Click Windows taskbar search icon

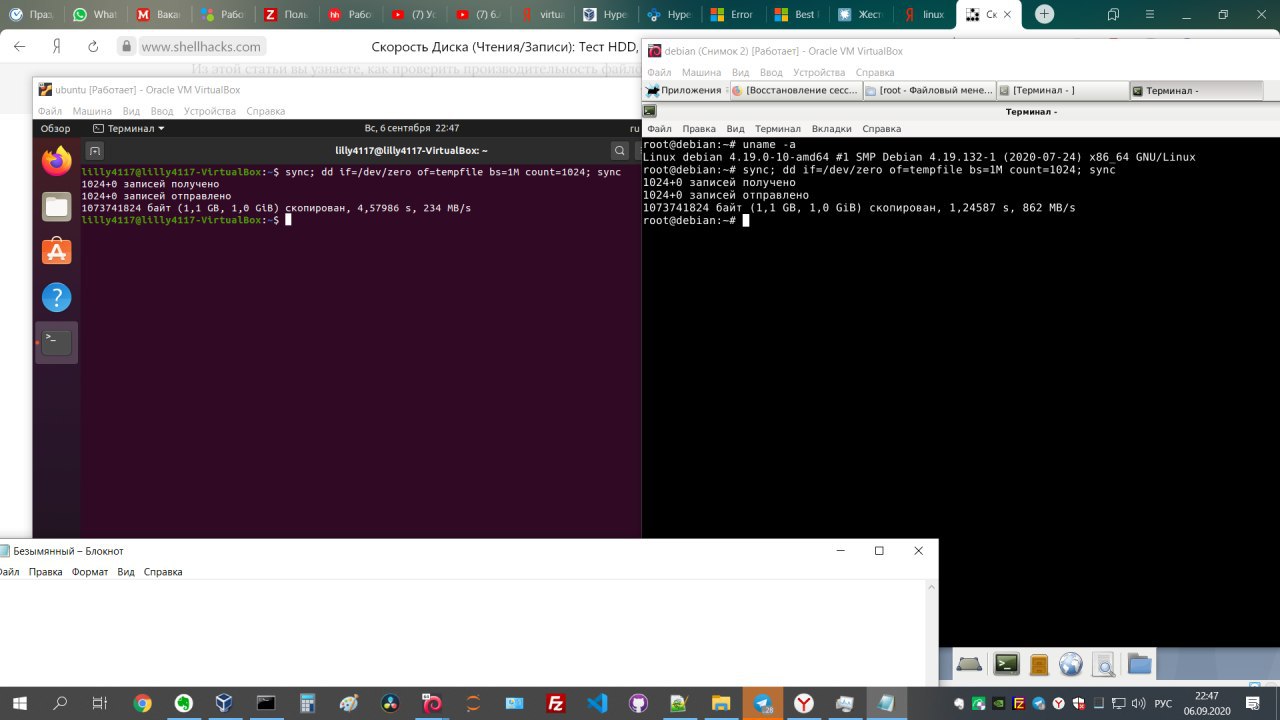tap(60, 703)
